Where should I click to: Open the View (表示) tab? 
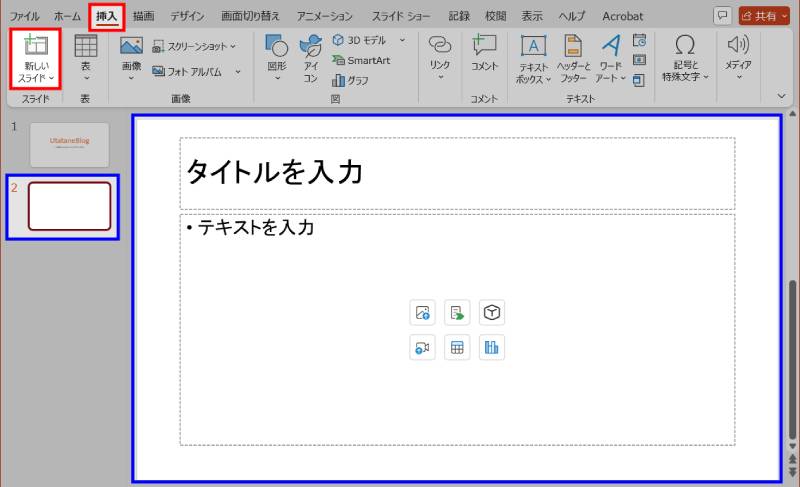pos(532,16)
